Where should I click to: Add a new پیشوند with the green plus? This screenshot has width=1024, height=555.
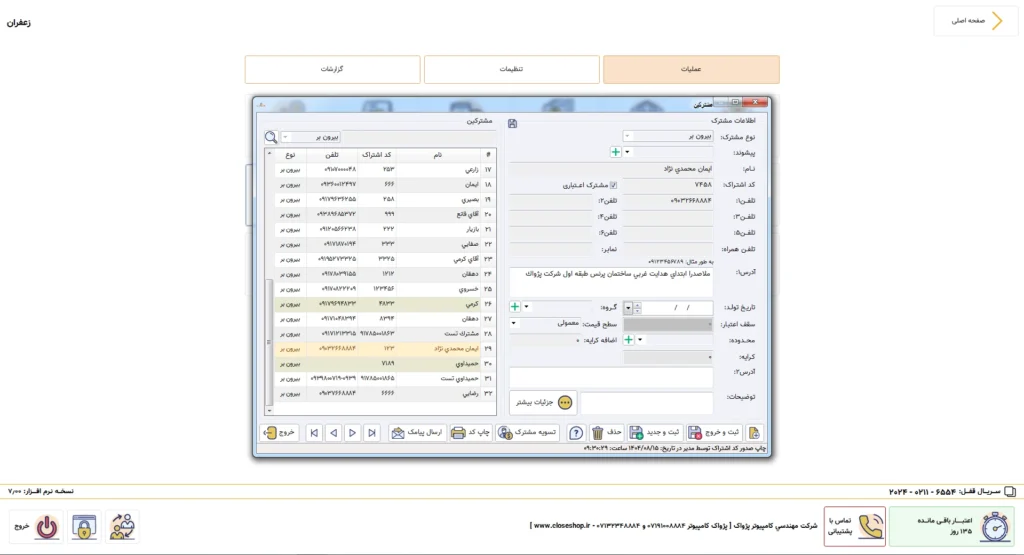coord(615,152)
